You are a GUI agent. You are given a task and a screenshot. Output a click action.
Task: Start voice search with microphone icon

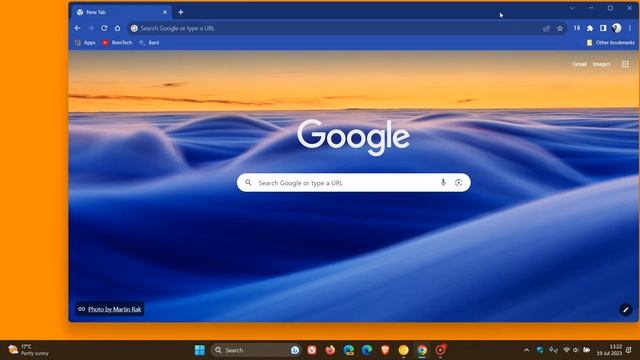443,182
